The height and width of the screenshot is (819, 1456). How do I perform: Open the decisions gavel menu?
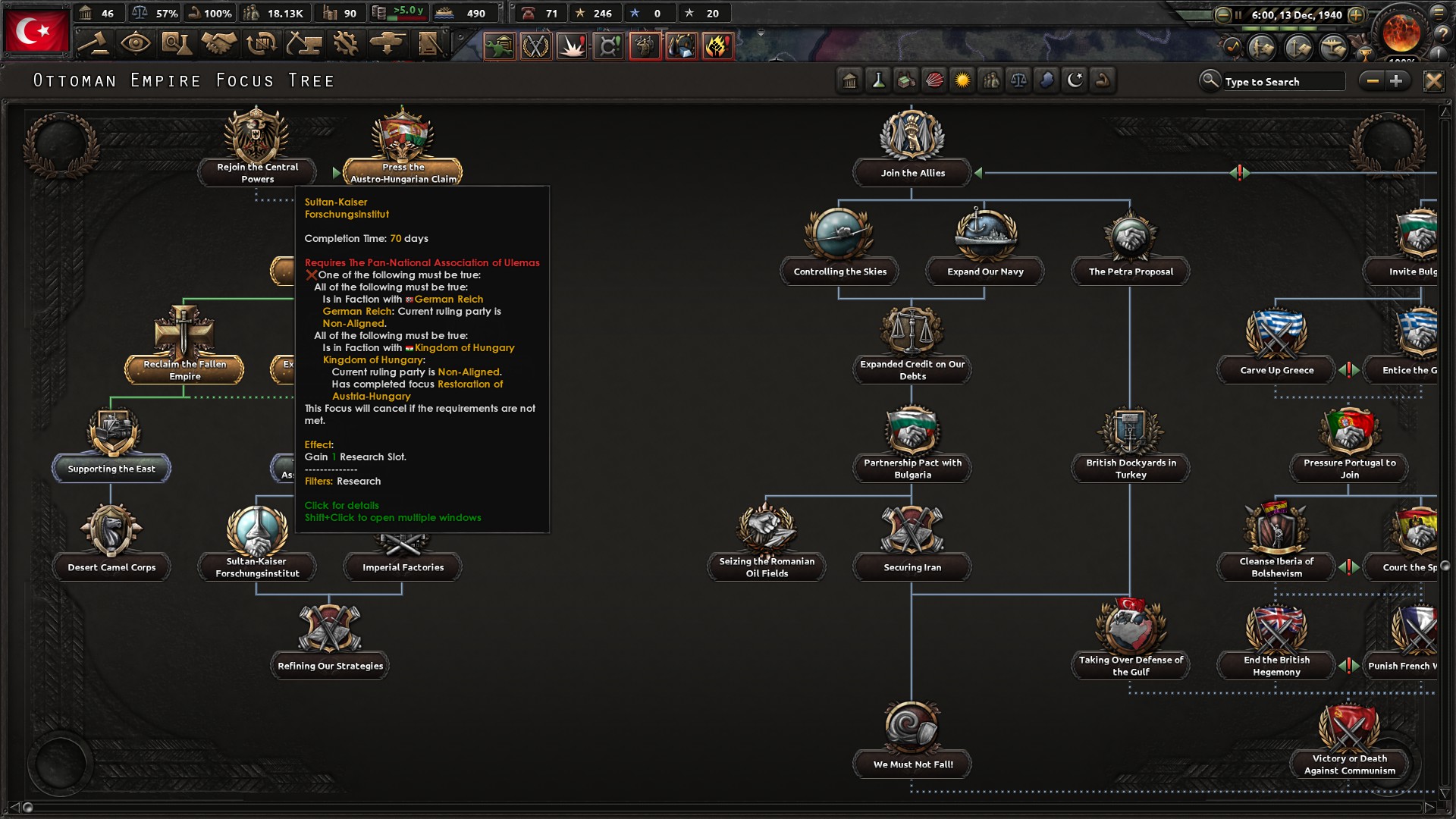[x=94, y=44]
